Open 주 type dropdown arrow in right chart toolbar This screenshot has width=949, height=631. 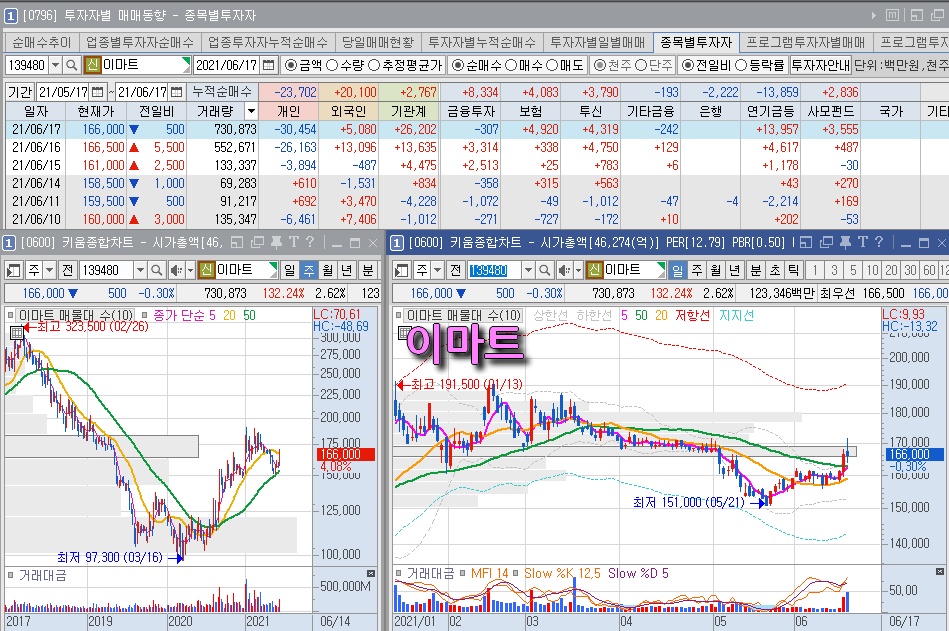(438, 270)
